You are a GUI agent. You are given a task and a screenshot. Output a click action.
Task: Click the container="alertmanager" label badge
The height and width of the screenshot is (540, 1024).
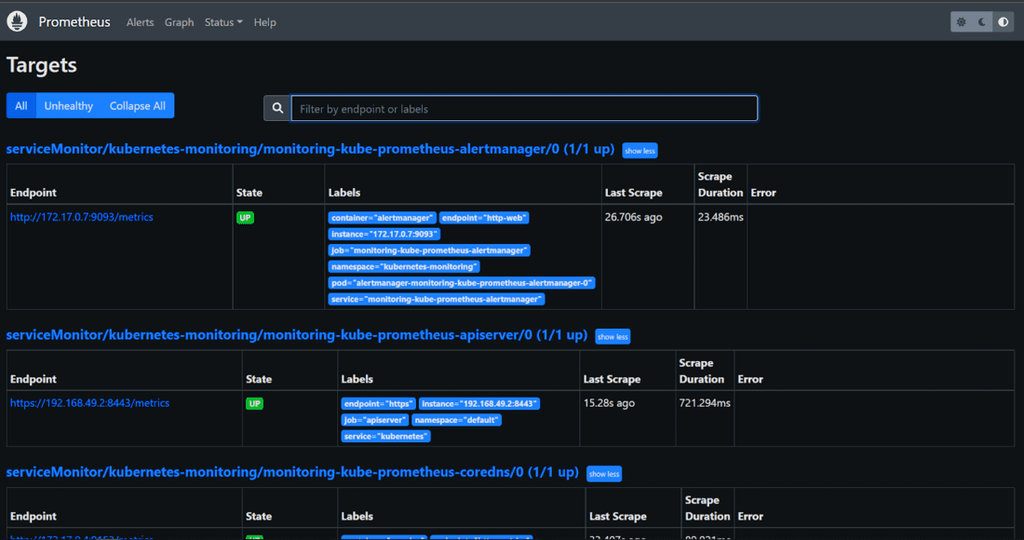click(382, 218)
